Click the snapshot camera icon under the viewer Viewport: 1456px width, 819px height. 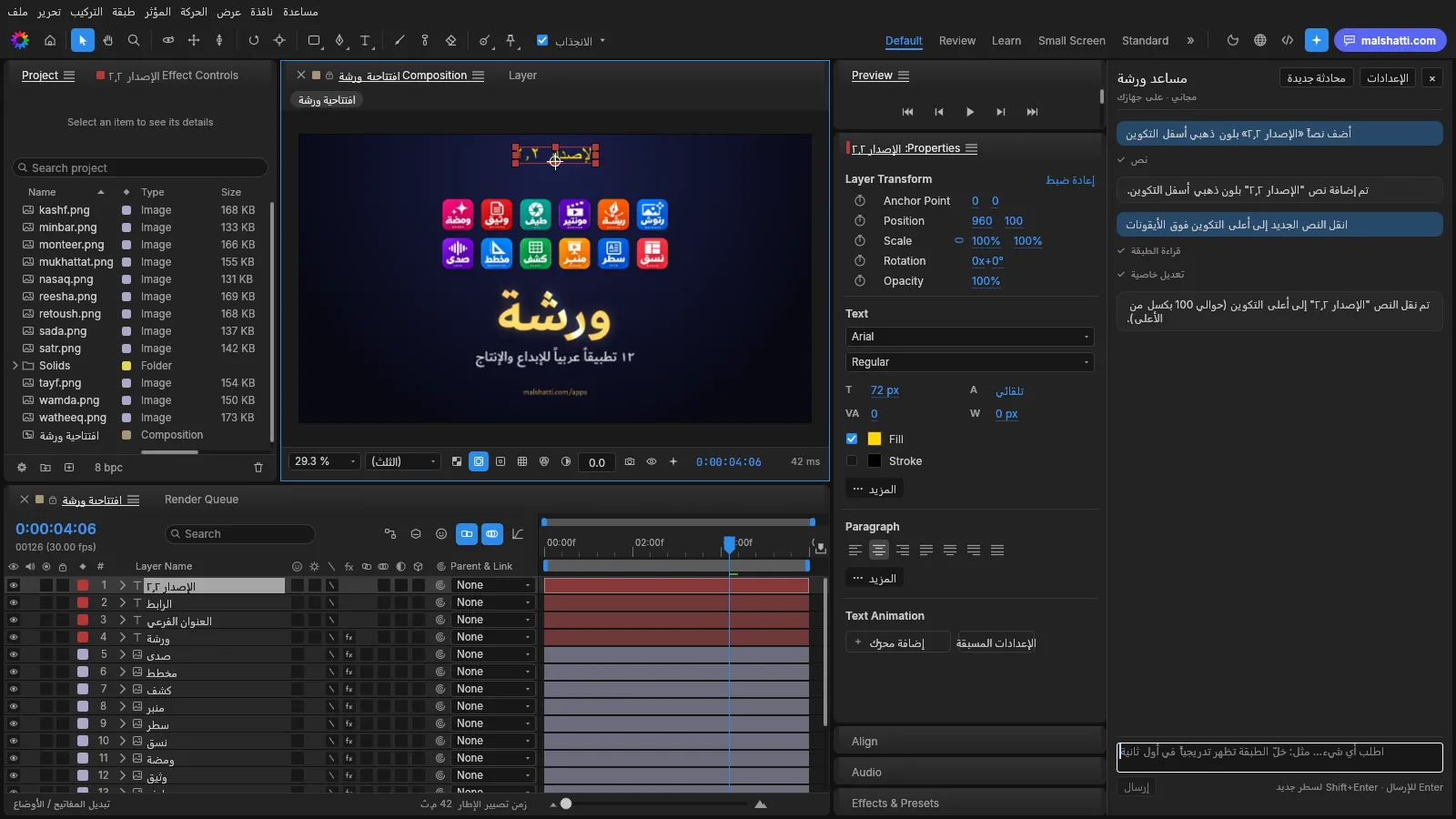point(630,461)
